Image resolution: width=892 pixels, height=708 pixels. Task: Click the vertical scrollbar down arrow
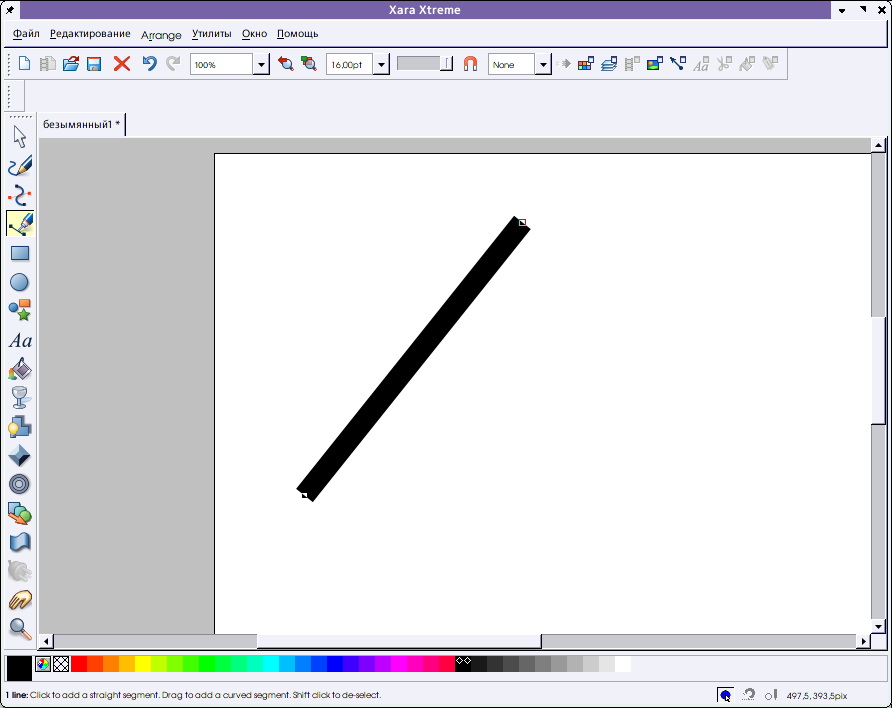point(878,624)
